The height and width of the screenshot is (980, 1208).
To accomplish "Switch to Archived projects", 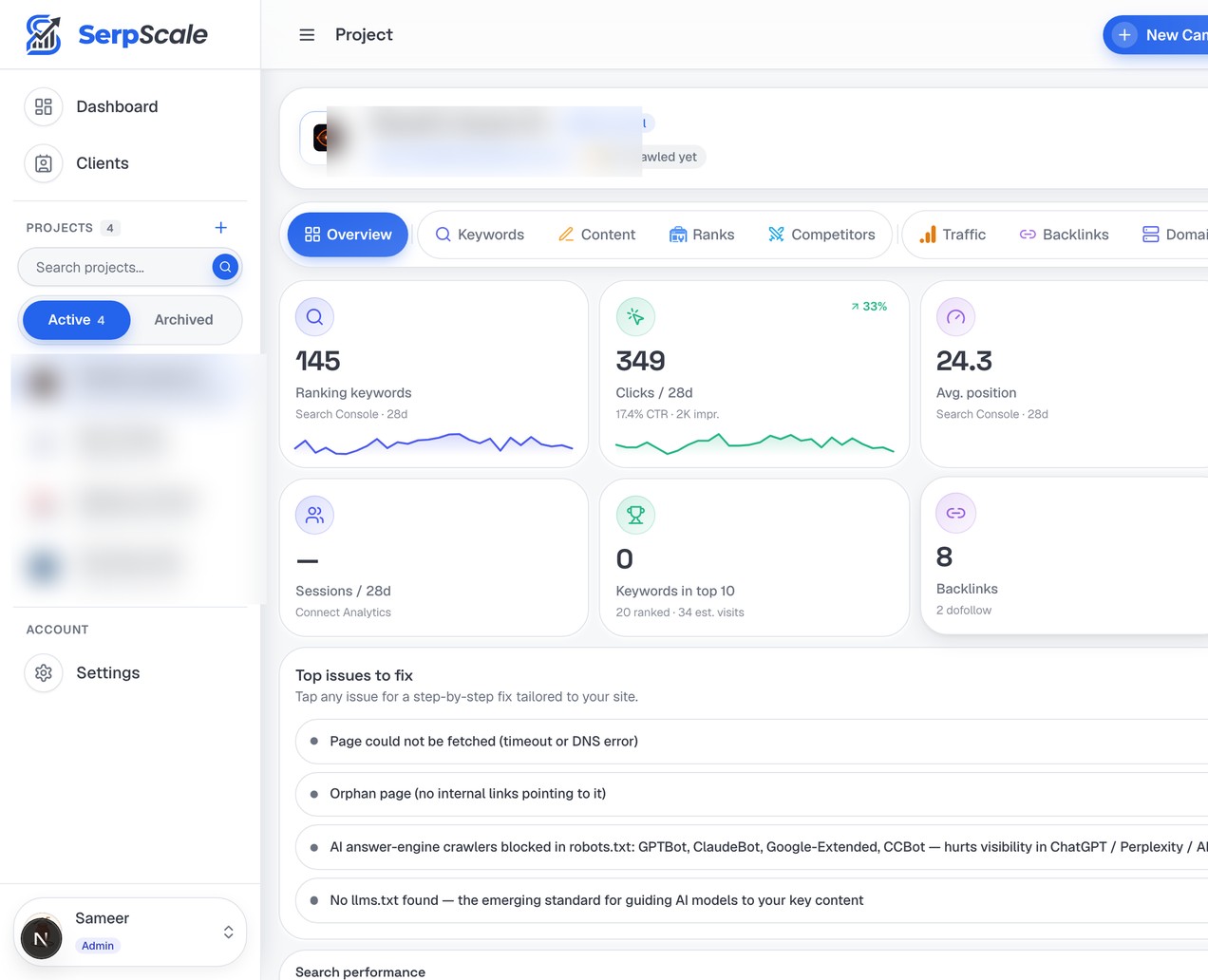I will tap(184, 320).
